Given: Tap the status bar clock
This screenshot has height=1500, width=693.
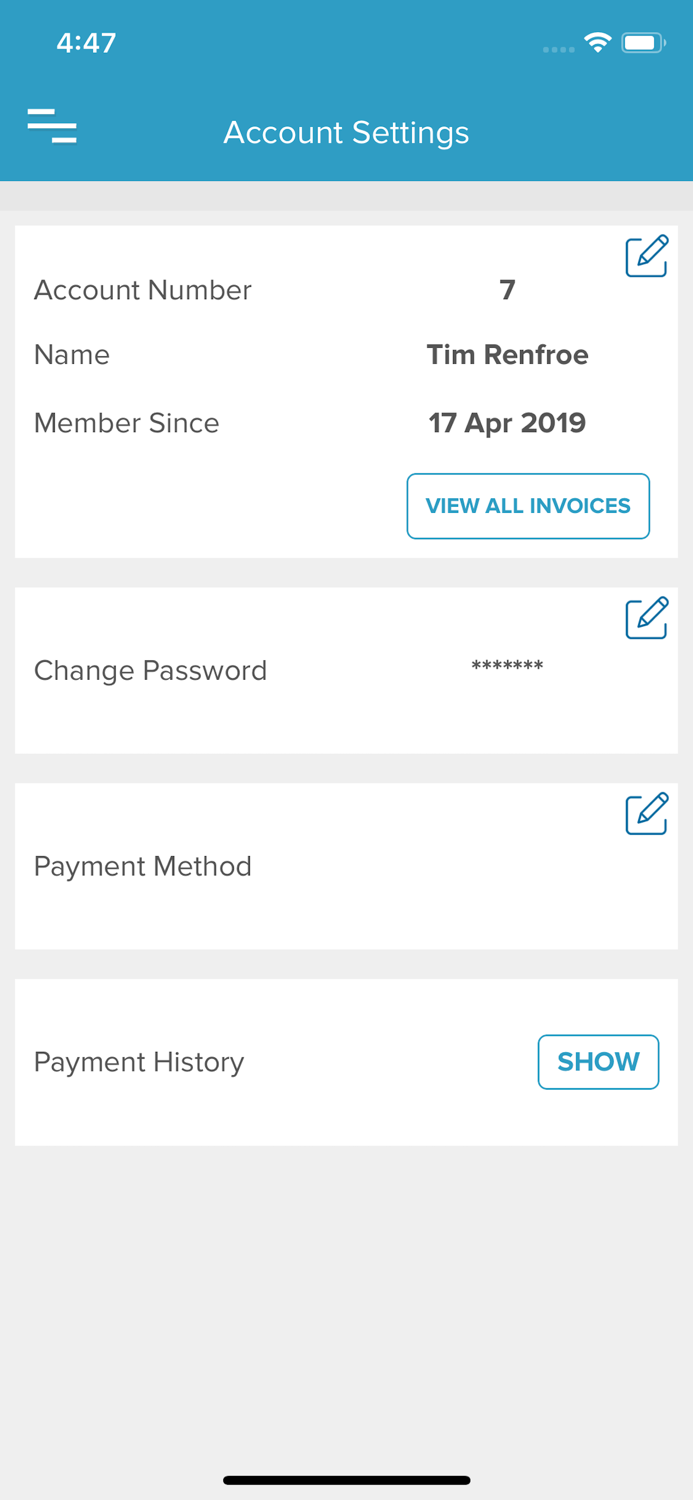Looking at the screenshot, I should tap(86, 43).
